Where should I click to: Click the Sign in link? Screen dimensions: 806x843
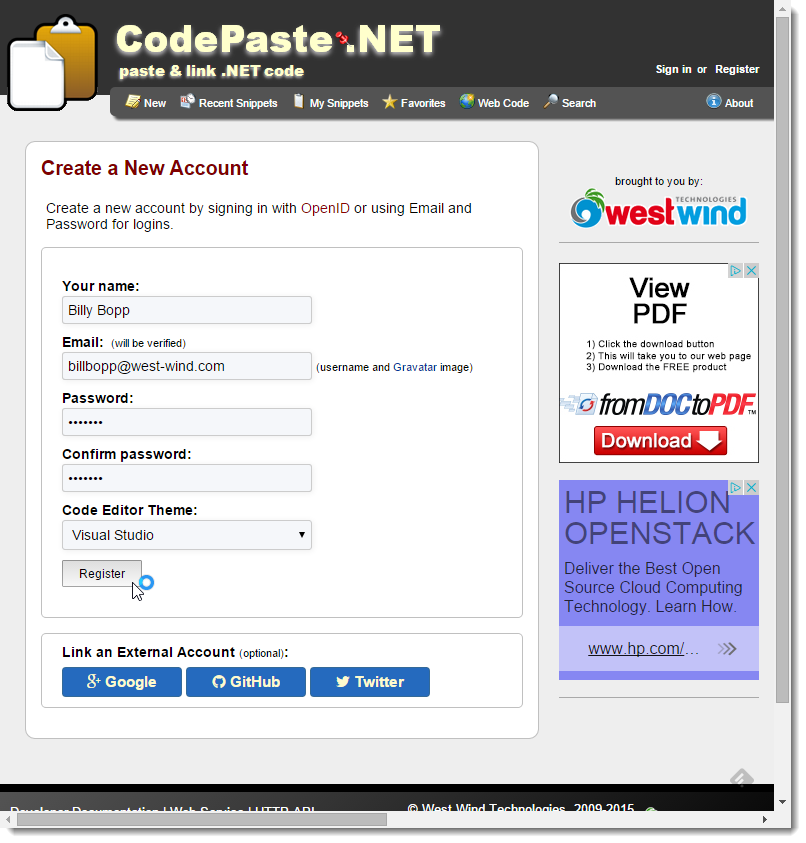674,69
